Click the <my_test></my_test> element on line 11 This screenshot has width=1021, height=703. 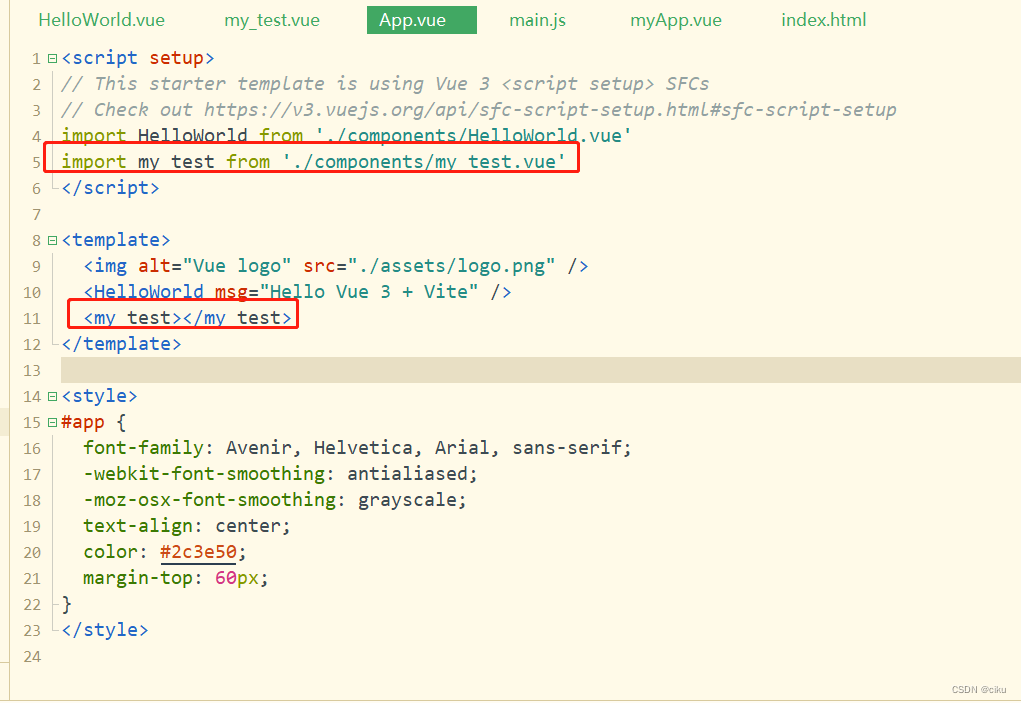coord(188,318)
